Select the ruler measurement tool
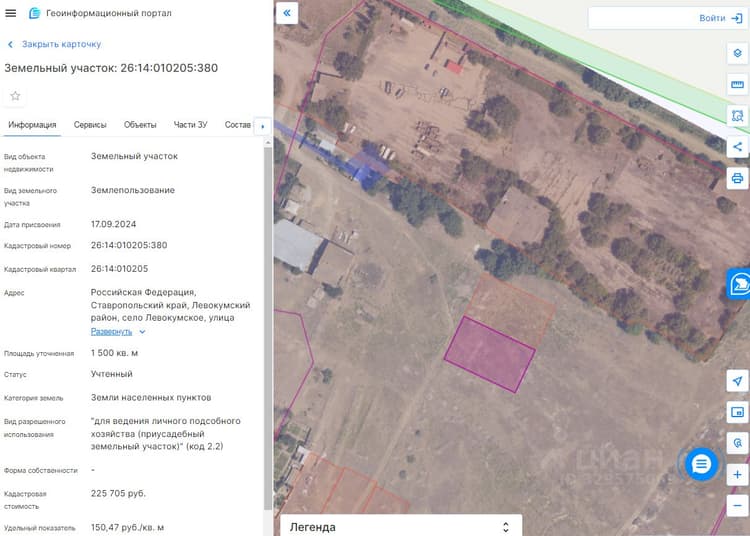The width and height of the screenshot is (750, 536). (737, 85)
